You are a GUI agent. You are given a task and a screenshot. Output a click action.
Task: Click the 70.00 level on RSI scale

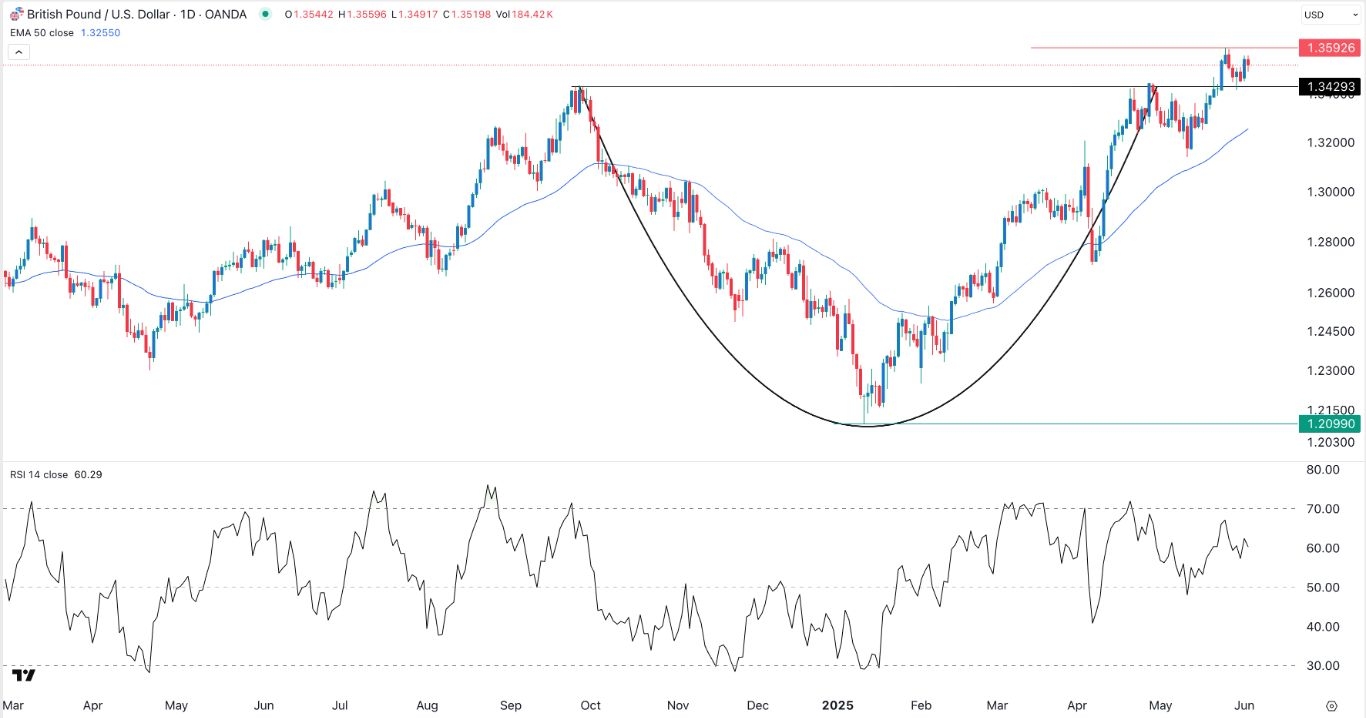tap(1322, 509)
